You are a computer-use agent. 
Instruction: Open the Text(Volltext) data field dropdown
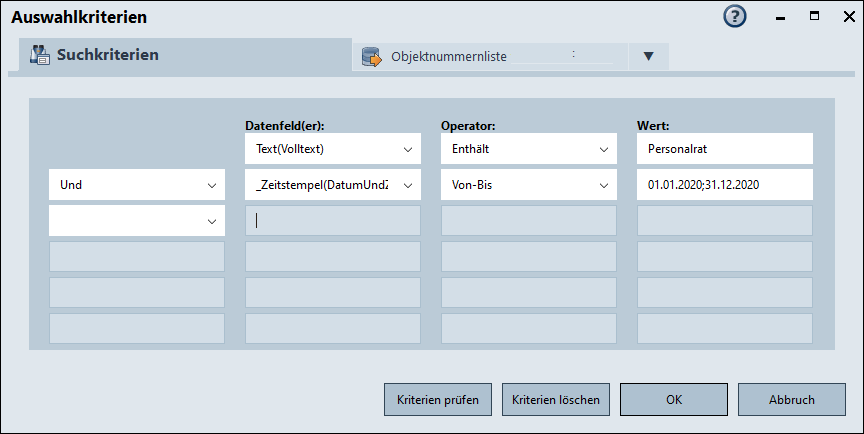coord(332,149)
